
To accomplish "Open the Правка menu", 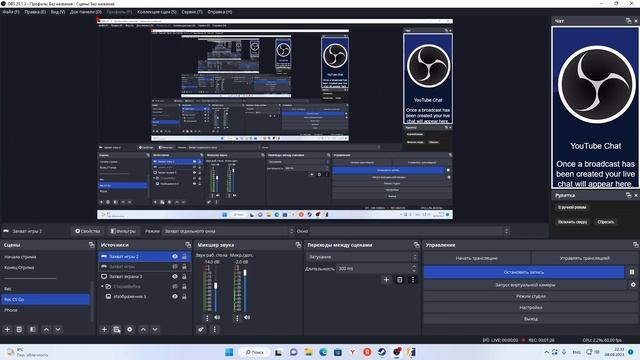I will tap(35, 12).
